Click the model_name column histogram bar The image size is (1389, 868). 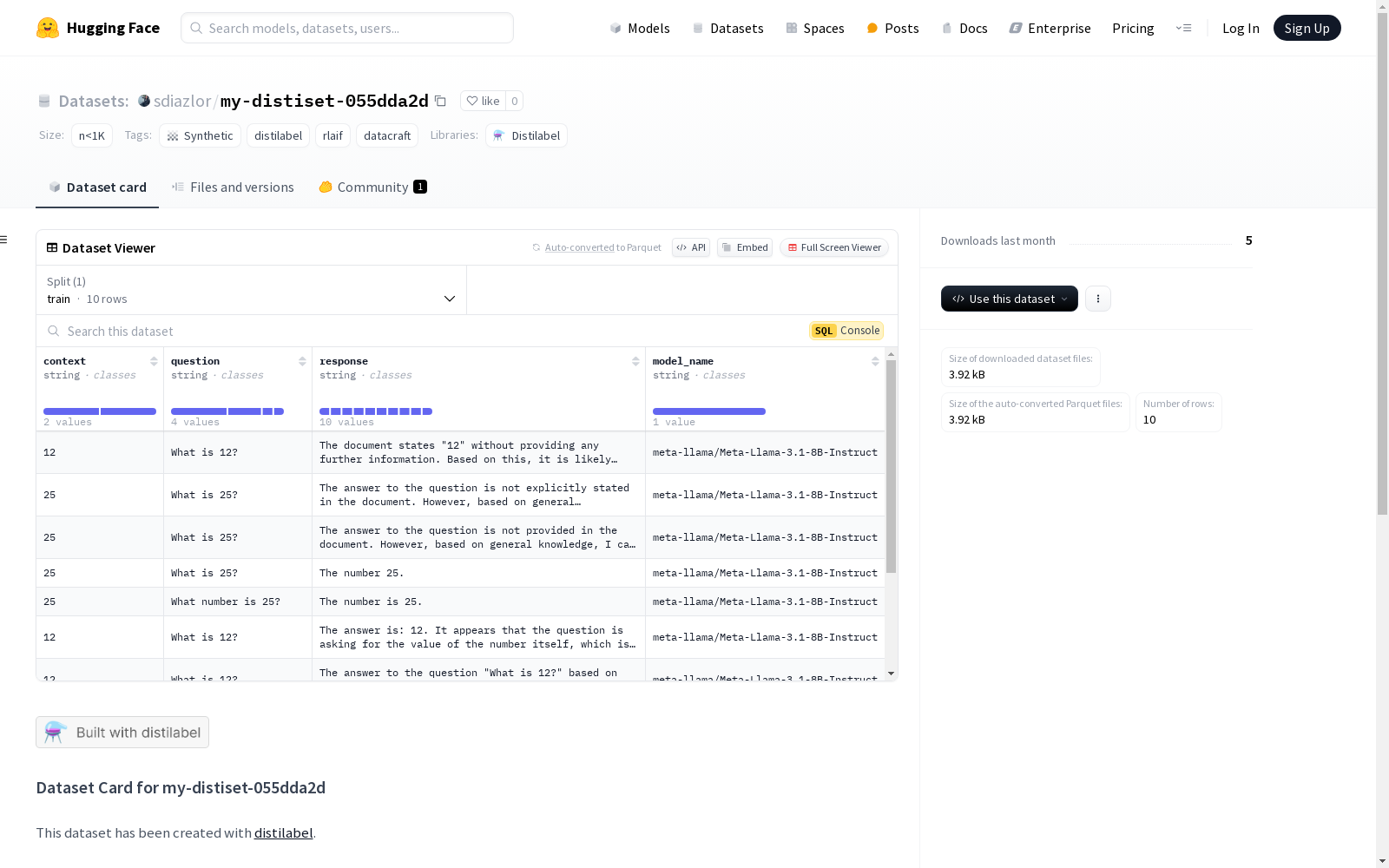click(x=709, y=411)
